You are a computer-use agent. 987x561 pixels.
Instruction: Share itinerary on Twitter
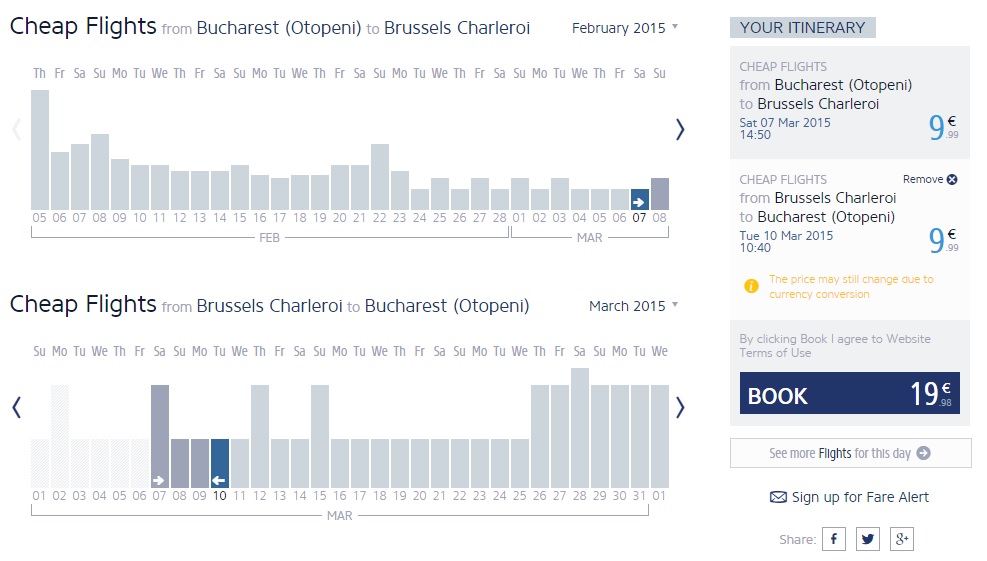868,540
